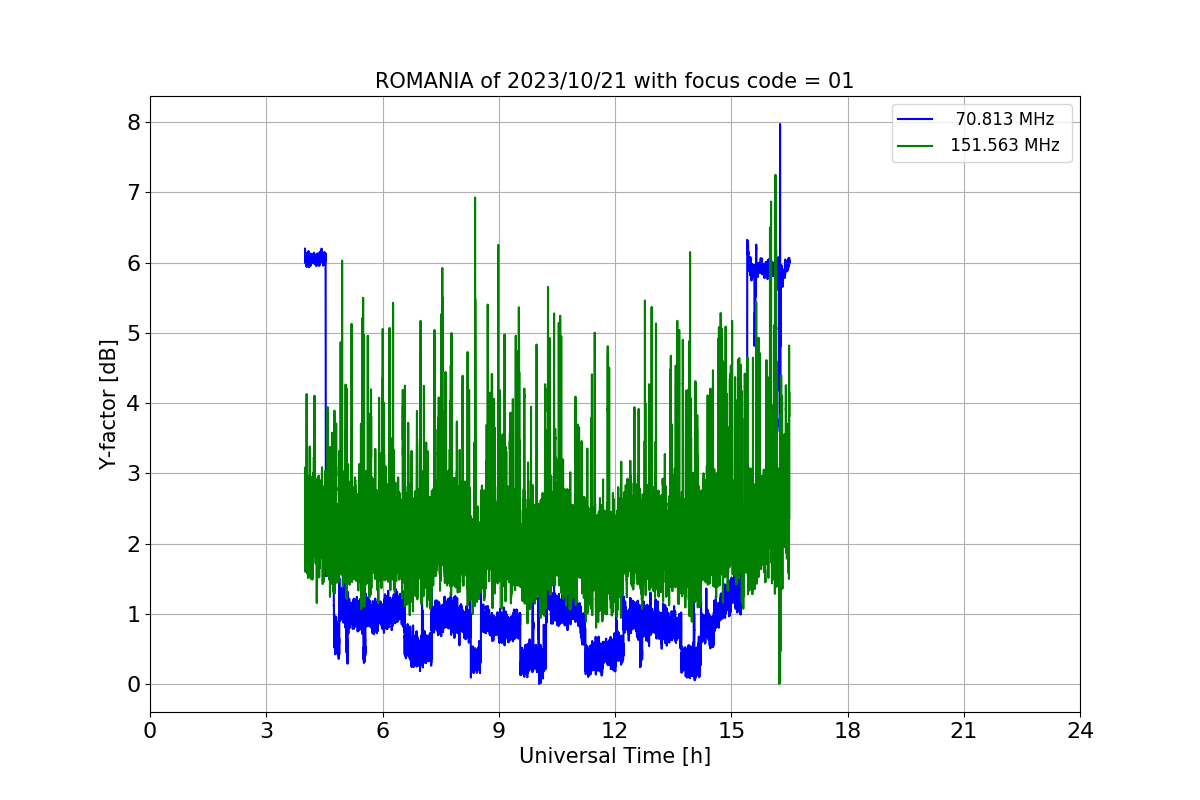Click the blue plateau at 6 dB near 4h

(315, 258)
